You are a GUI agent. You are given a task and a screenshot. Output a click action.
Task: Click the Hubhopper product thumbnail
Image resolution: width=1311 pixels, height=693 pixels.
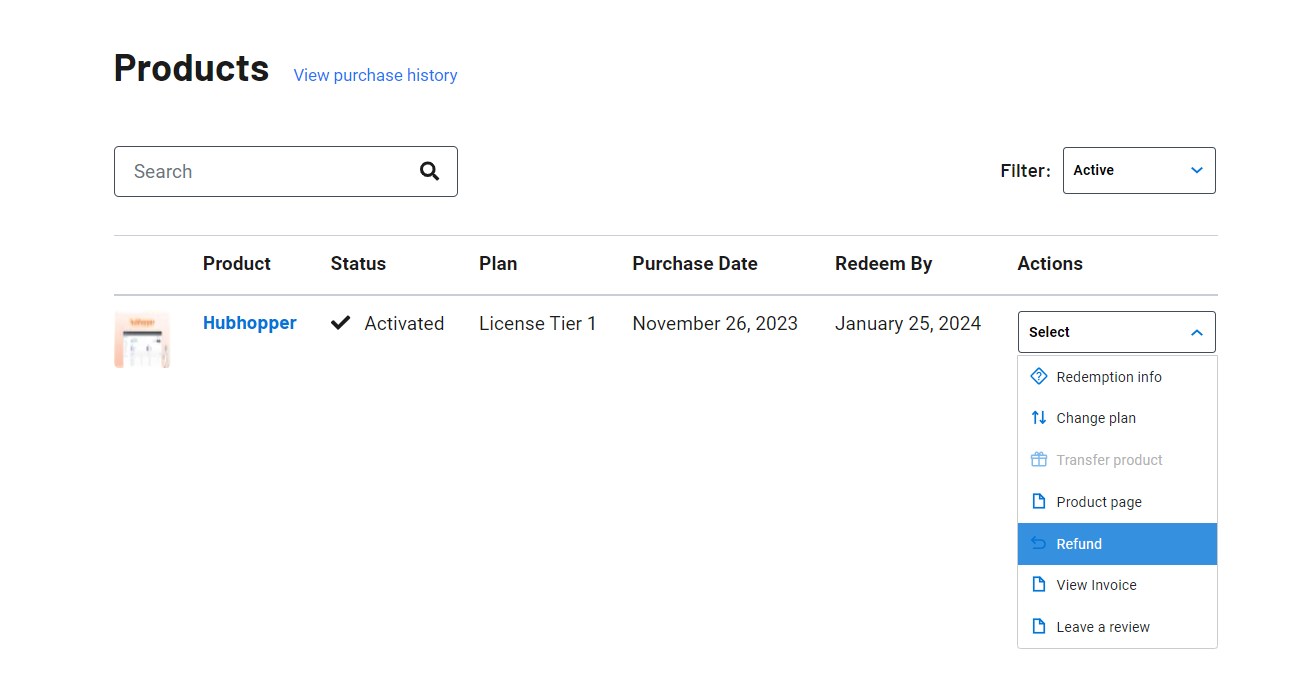pyautogui.click(x=142, y=339)
